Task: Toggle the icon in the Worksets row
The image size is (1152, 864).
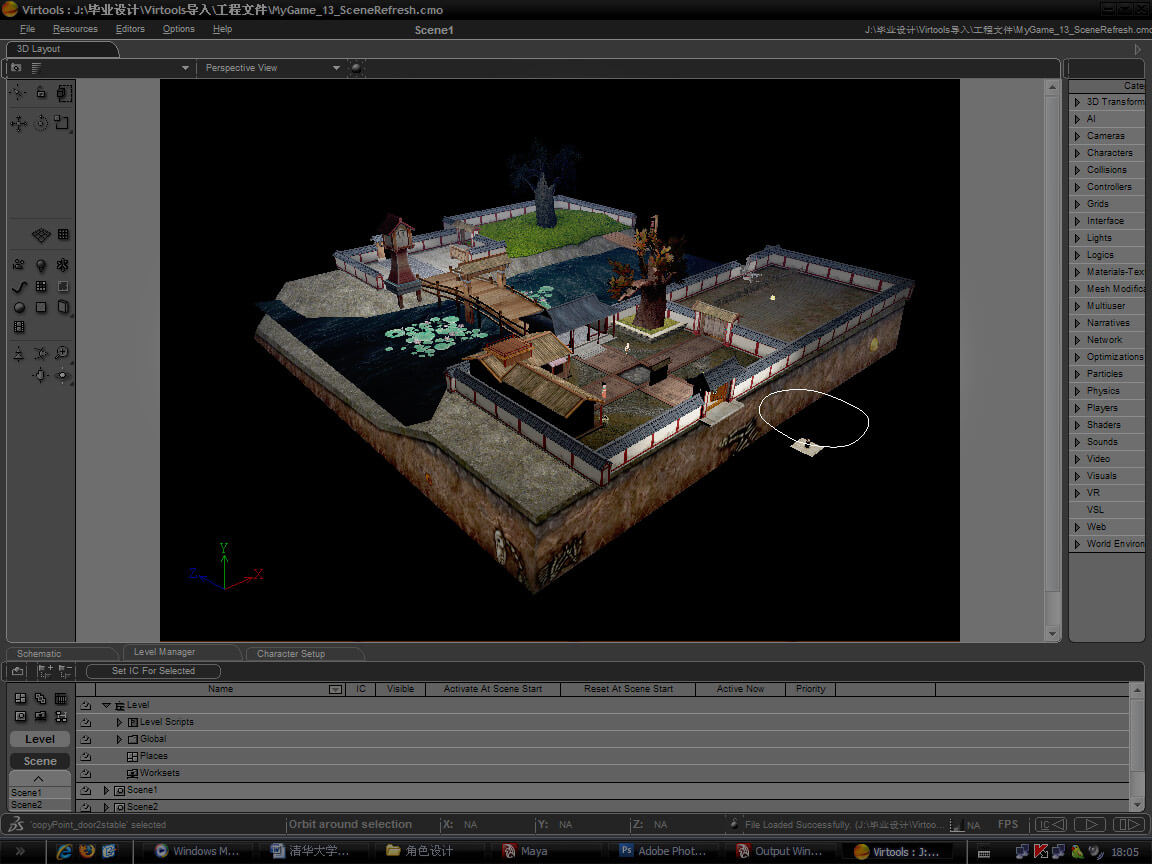Action: point(86,774)
